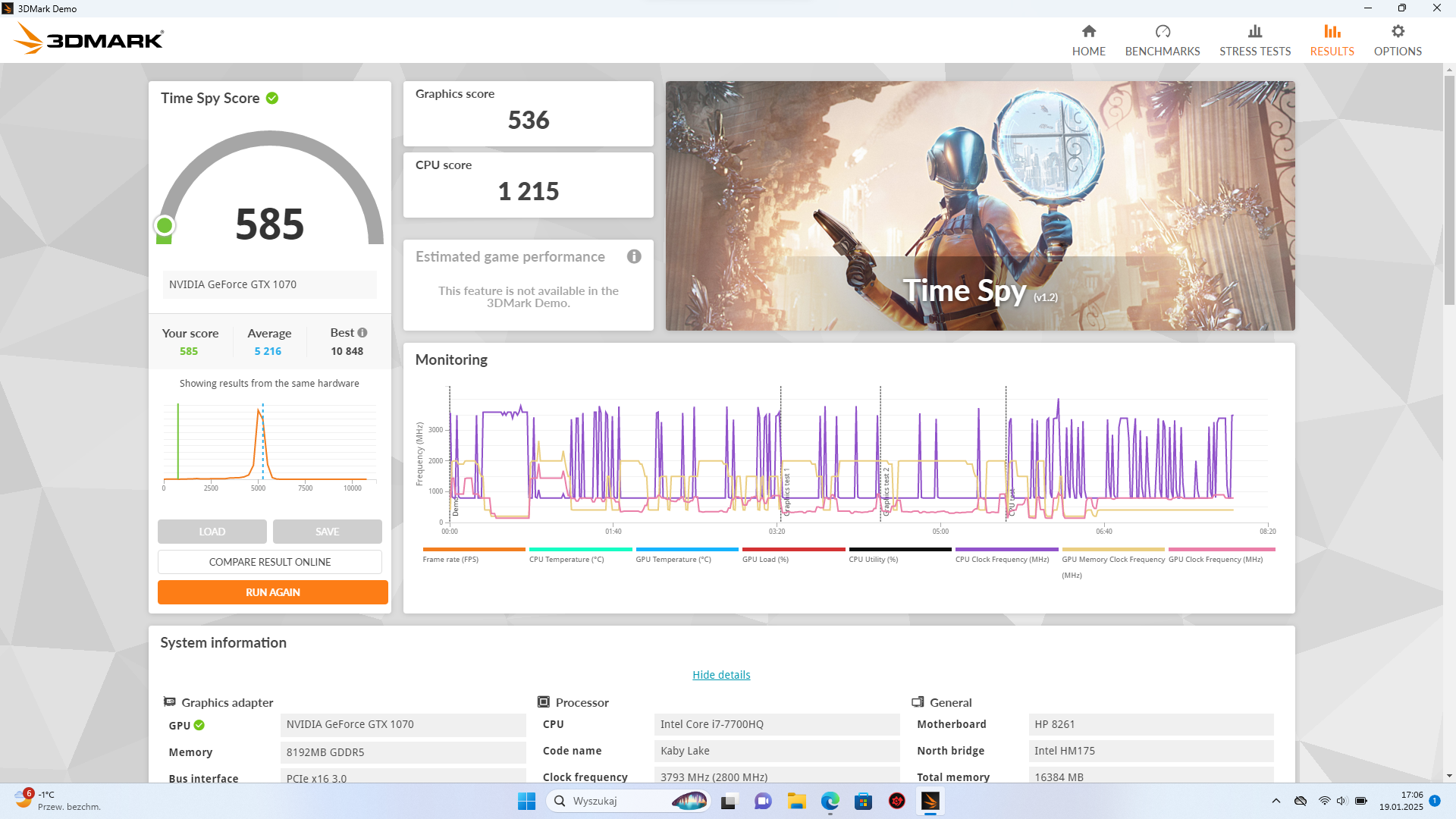Click the Clock frequency value 3793 MHz

(777, 775)
